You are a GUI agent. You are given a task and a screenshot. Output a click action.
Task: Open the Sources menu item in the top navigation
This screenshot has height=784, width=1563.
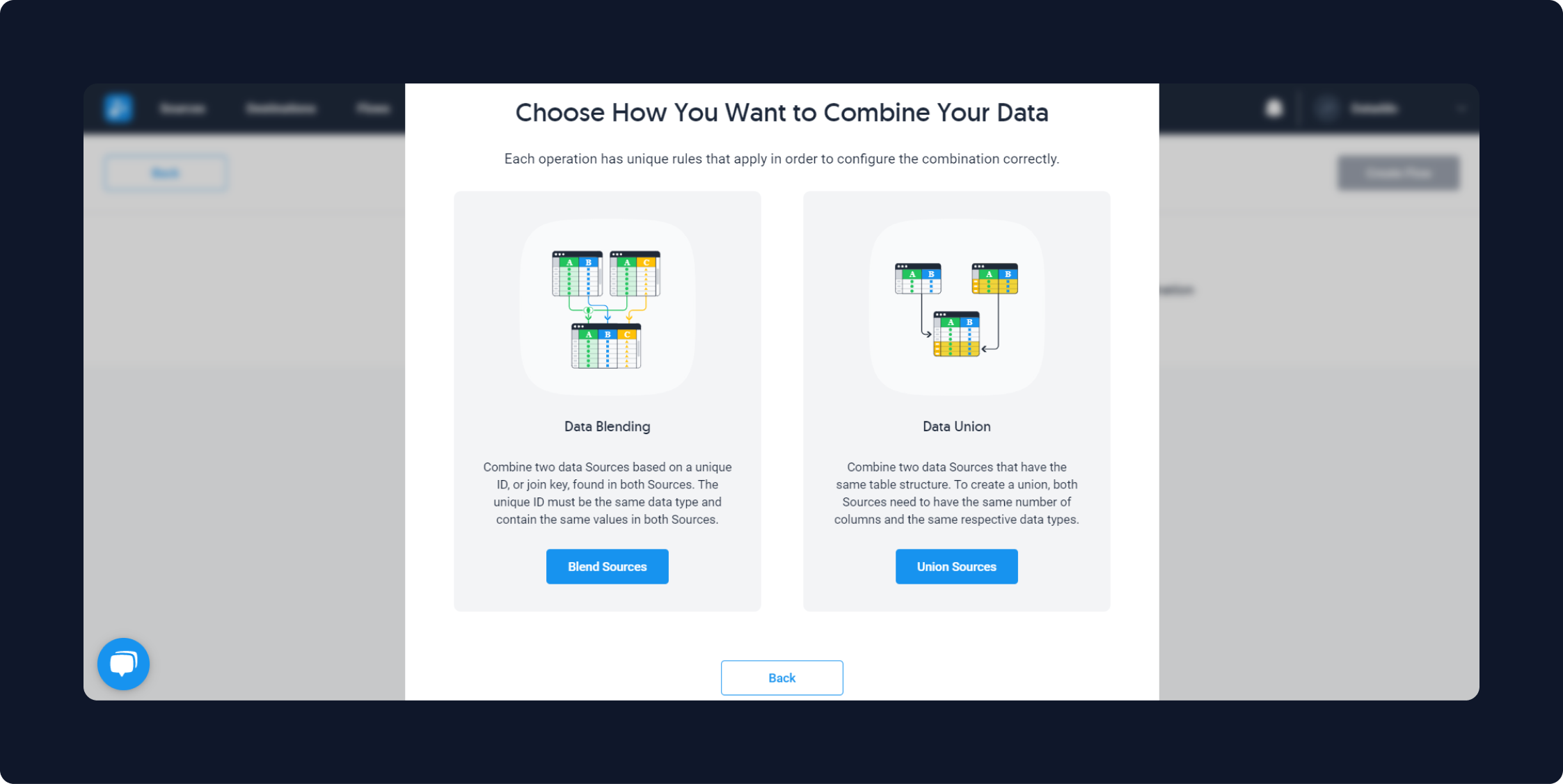pos(182,109)
